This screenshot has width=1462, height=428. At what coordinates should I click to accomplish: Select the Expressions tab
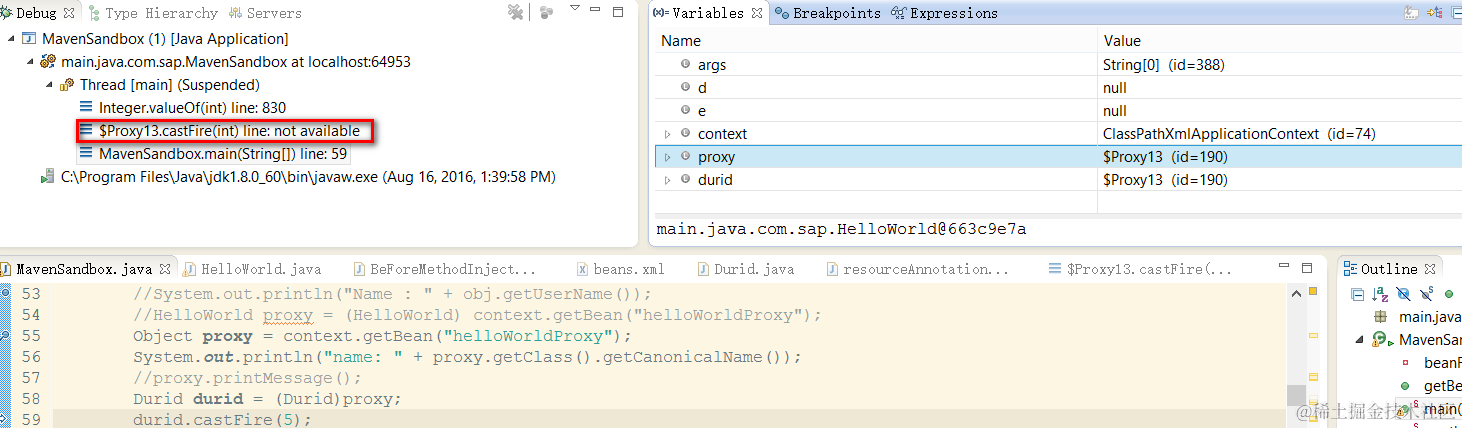(944, 13)
